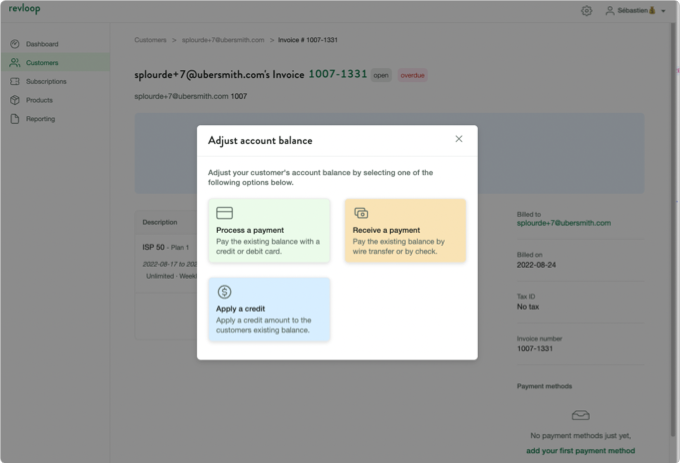Click the Dashboard icon in sidebar
This screenshot has width=680, height=463.
click(15, 44)
